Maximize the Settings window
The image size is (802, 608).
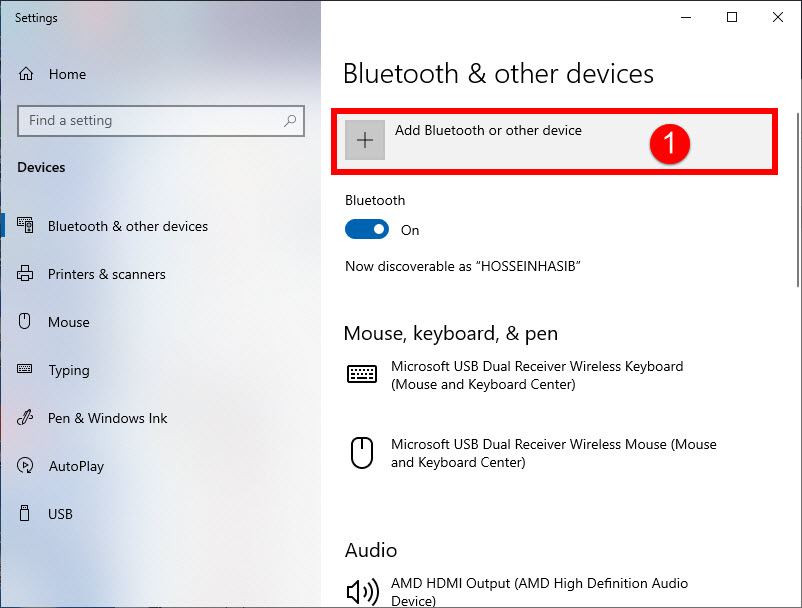(732, 17)
